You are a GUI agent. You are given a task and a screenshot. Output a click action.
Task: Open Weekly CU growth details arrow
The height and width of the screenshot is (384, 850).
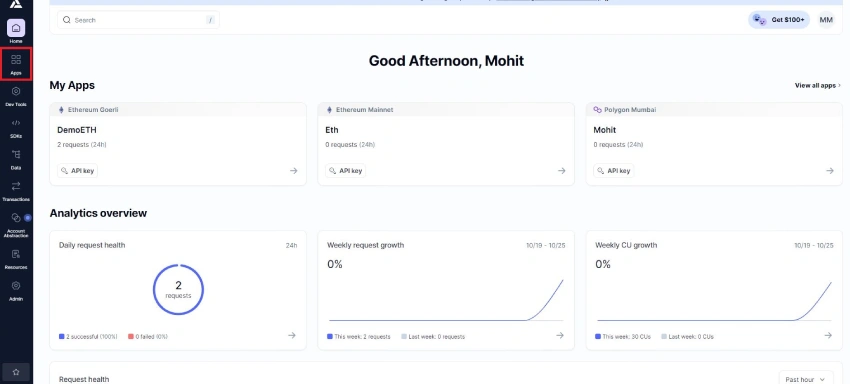[828, 336]
